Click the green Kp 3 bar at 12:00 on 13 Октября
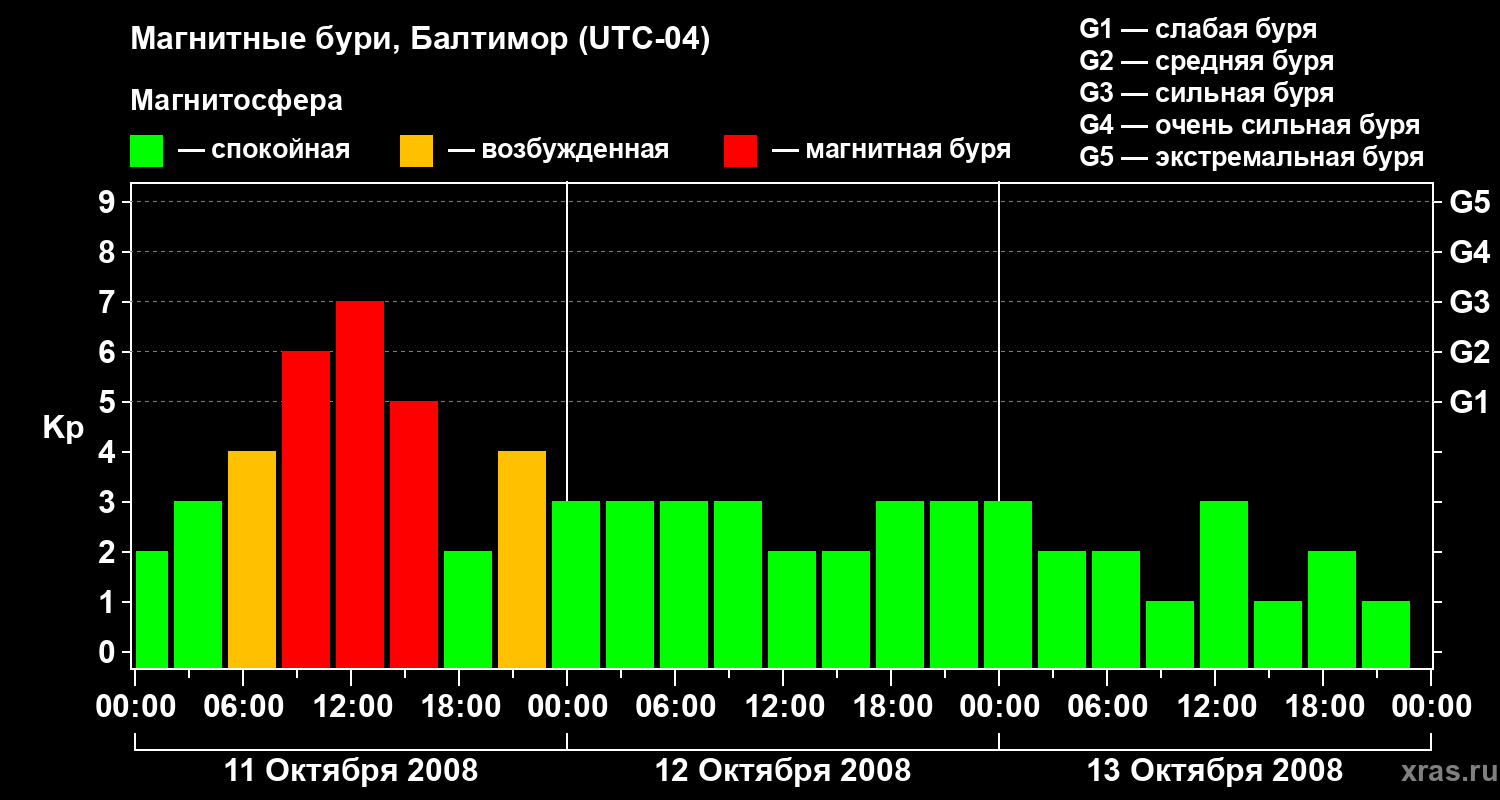This screenshot has width=1500, height=800. pos(1224,585)
